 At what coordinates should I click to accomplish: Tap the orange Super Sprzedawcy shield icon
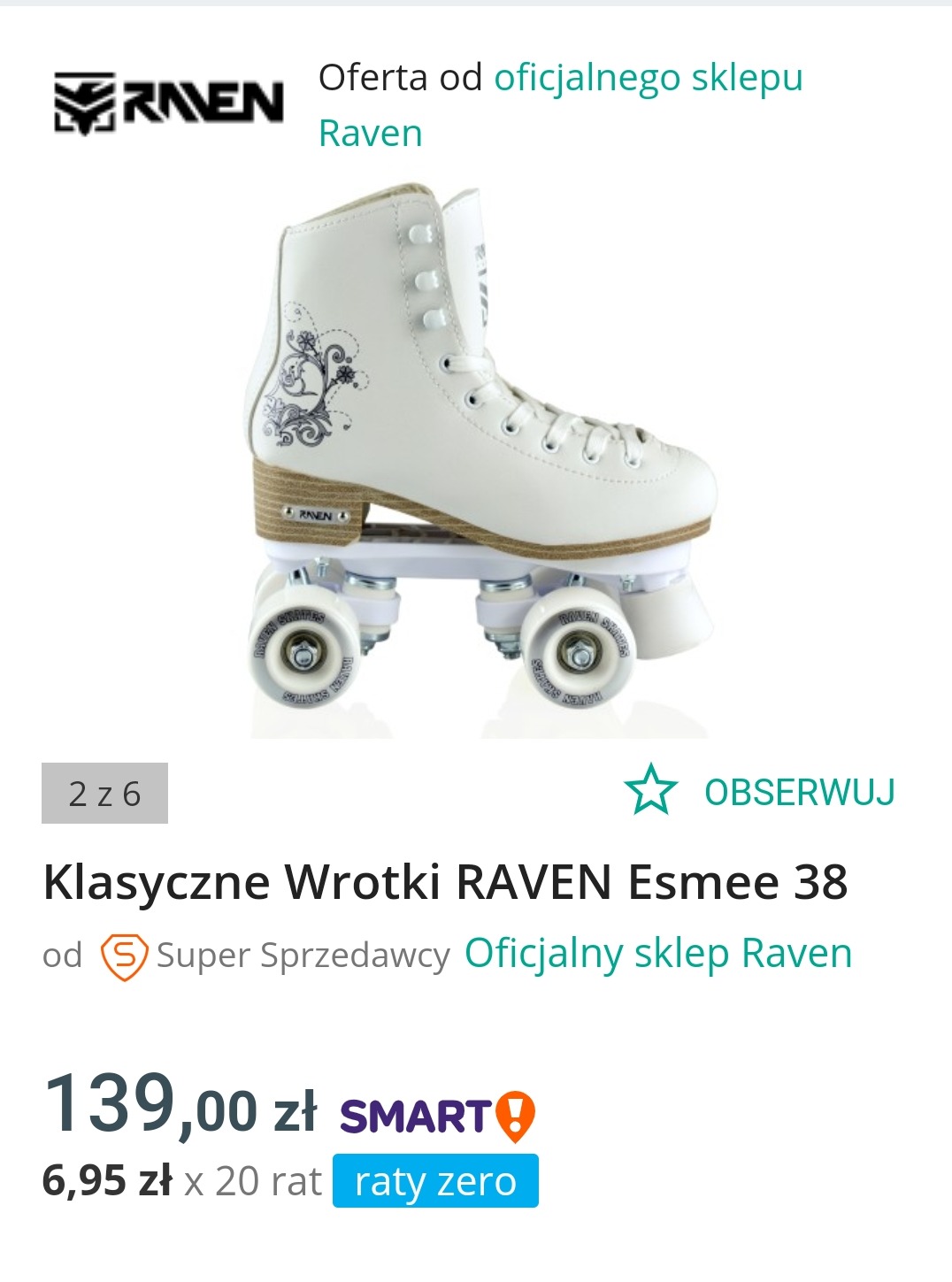coord(124,956)
